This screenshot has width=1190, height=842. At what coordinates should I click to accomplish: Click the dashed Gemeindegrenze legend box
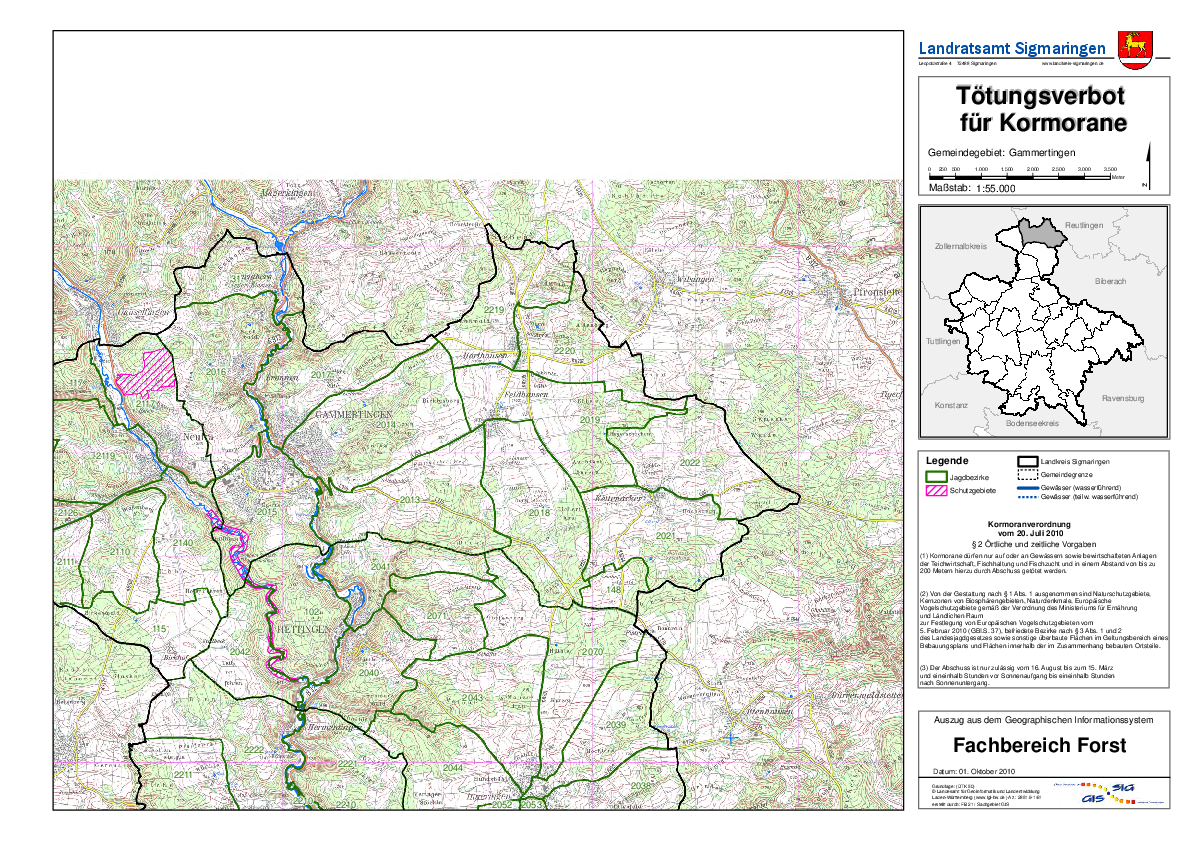pyautogui.click(x=1027, y=475)
